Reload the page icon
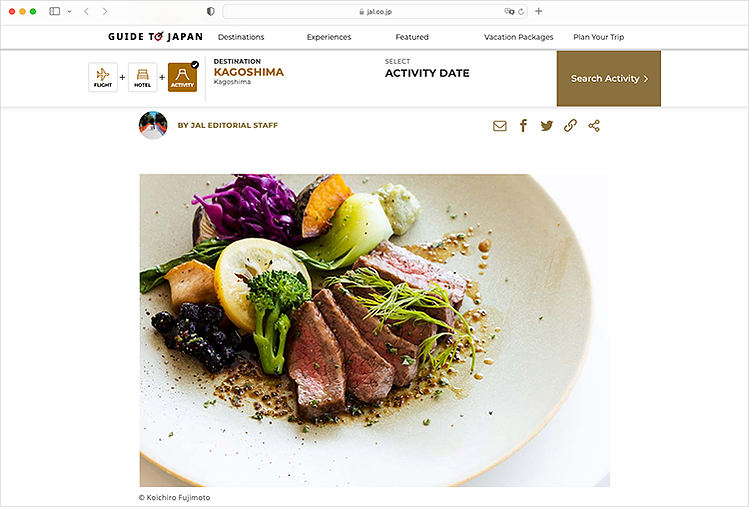 [521, 11]
